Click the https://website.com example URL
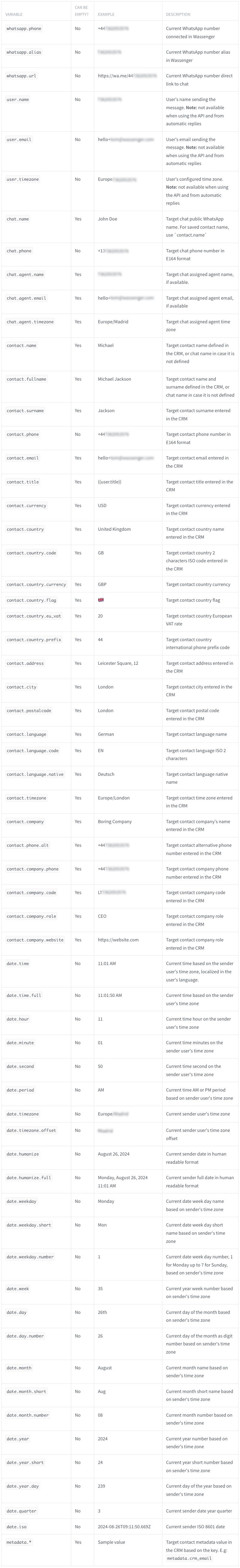 [118, 940]
